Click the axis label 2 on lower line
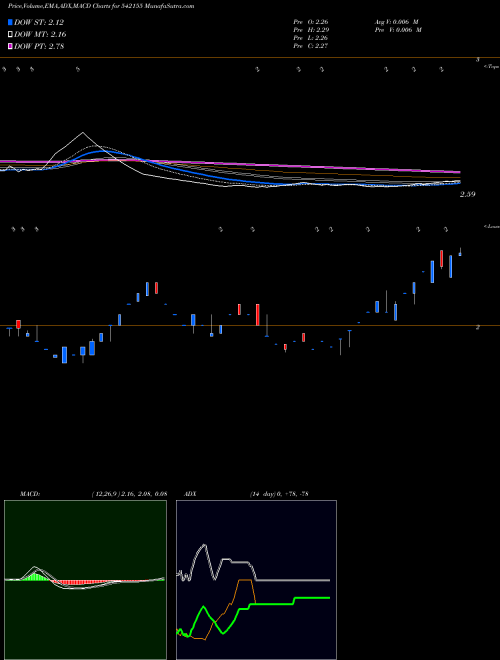This screenshot has height=660, width=500. 478,327
